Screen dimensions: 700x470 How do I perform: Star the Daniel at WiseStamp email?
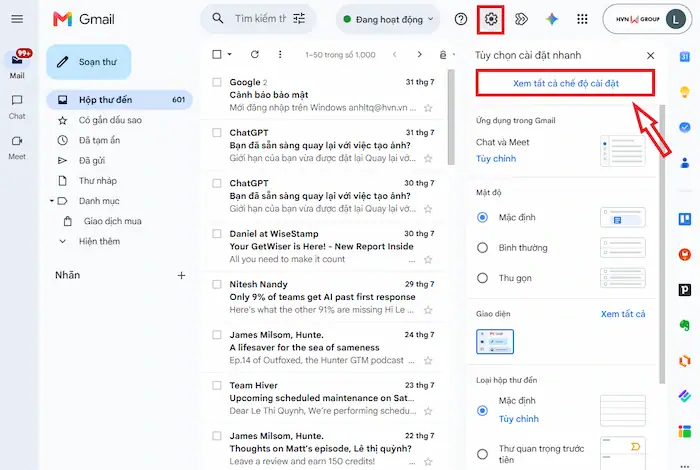coord(428,259)
